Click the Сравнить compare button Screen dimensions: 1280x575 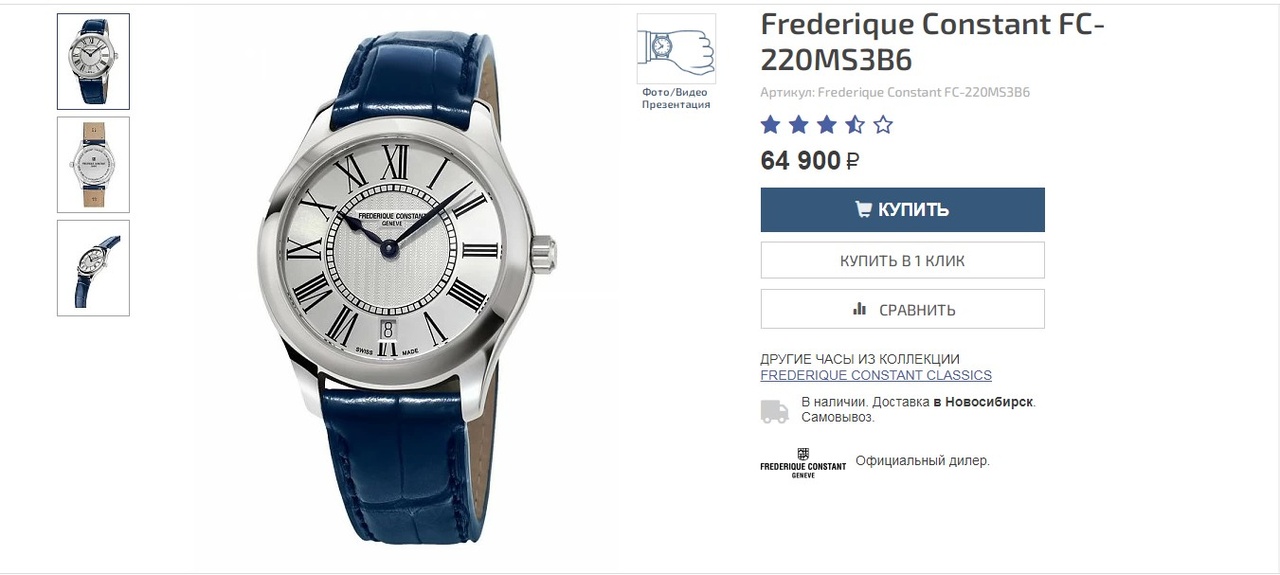[902, 309]
